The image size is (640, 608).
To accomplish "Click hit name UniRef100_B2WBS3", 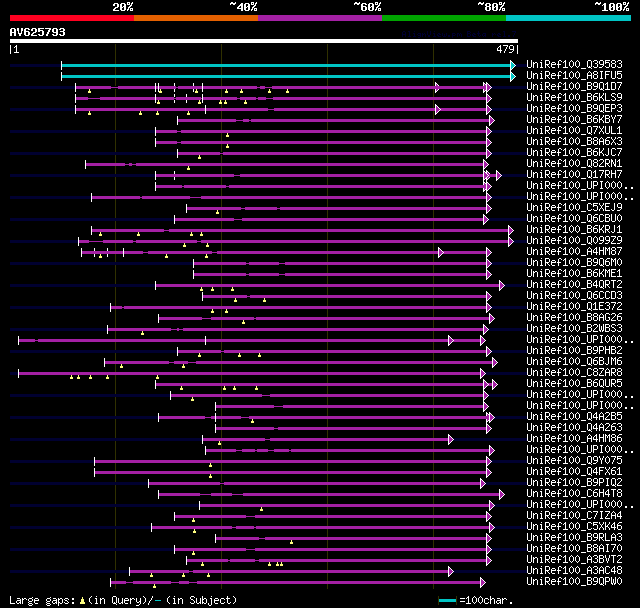I will [574, 328].
